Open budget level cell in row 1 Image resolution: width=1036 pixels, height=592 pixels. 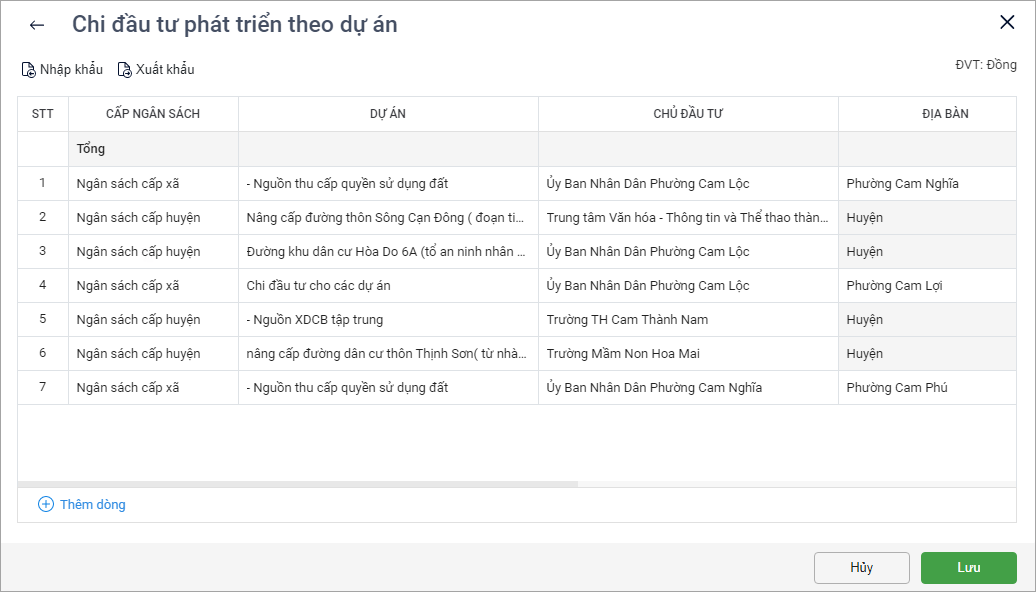[x=153, y=184]
